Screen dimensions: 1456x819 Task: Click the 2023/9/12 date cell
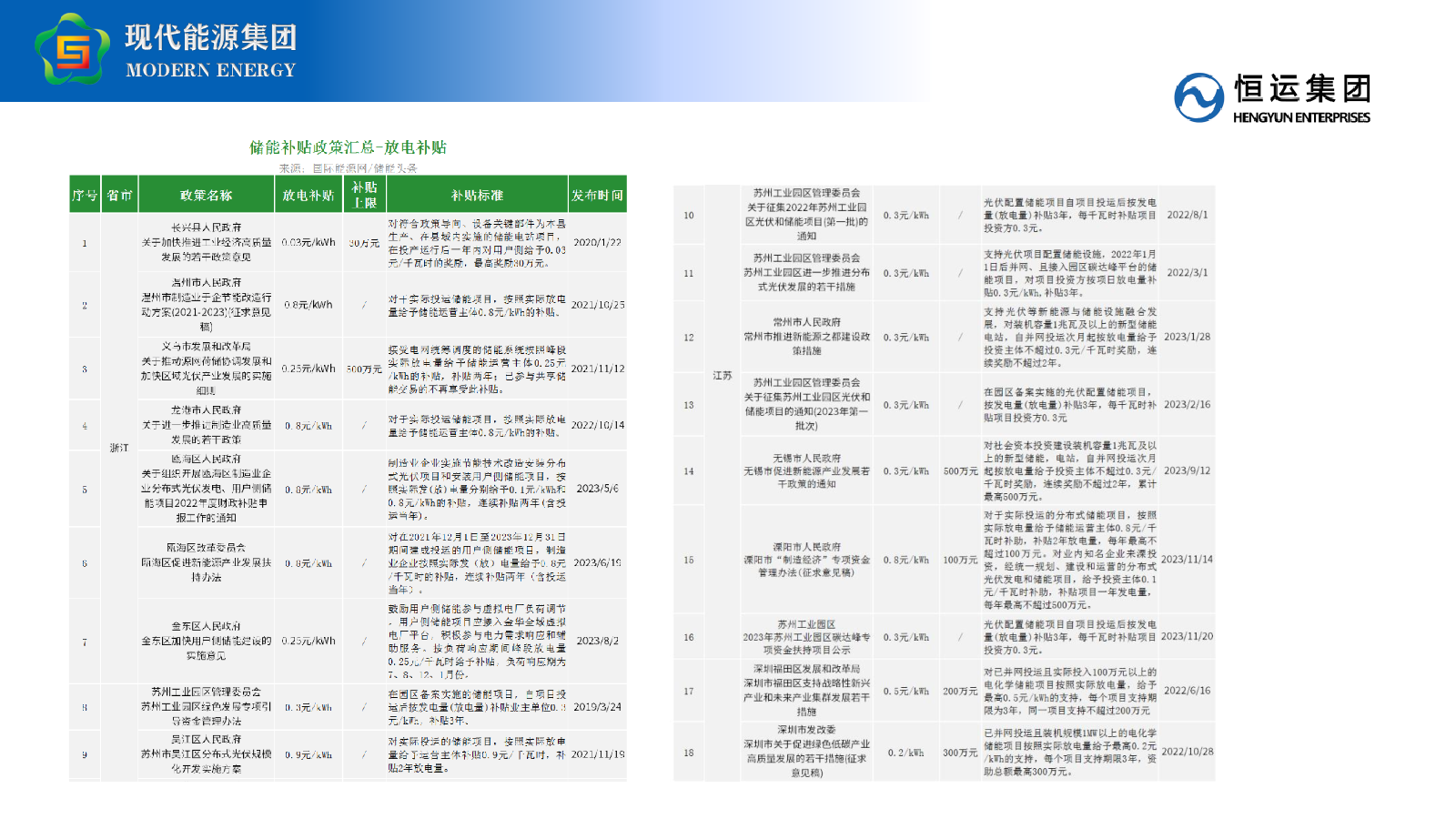[x=1187, y=470]
